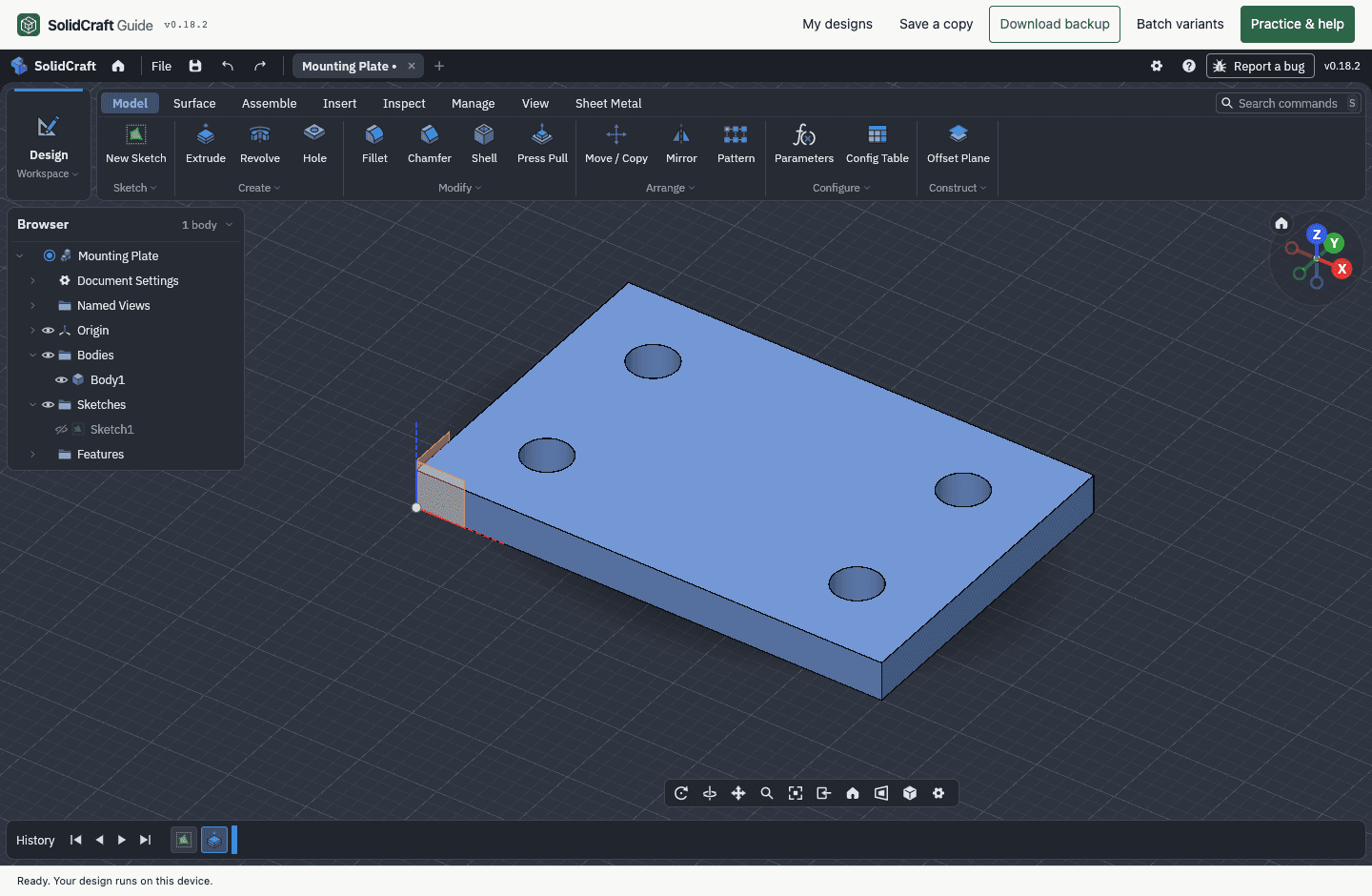Open the File menu

162,66
